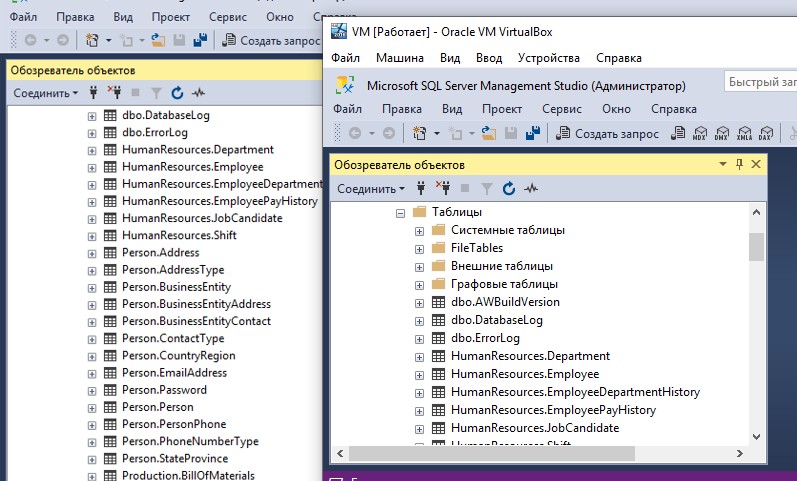Select HumanResources.JobCandidate in VM tree
The width and height of the screenshot is (797, 481).
[x=535, y=428]
